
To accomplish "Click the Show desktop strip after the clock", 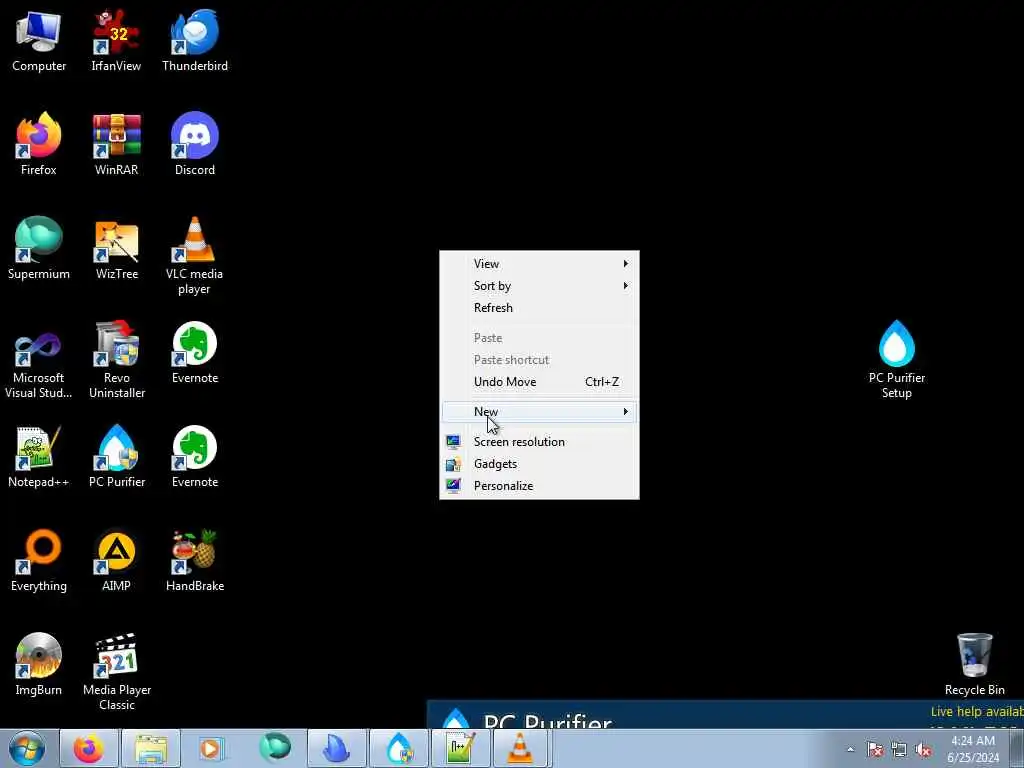I will point(1017,748).
